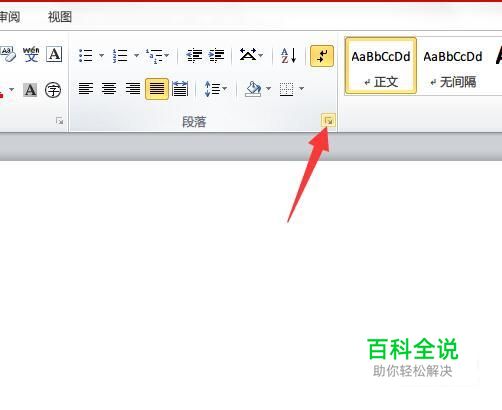Toggle show/hide paragraph marks
502x410 pixels.
pyautogui.click(x=322, y=56)
